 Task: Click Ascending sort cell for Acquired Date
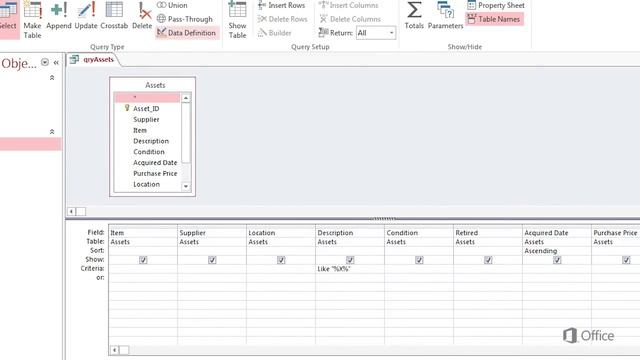[x=557, y=251]
